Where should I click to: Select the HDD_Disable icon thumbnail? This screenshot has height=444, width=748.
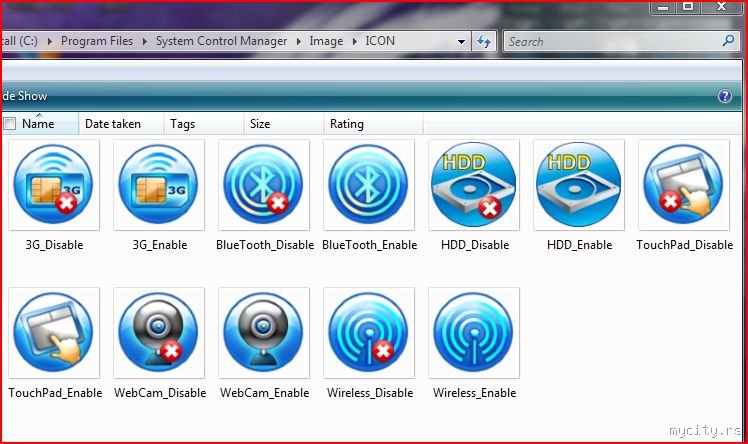click(x=474, y=185)
